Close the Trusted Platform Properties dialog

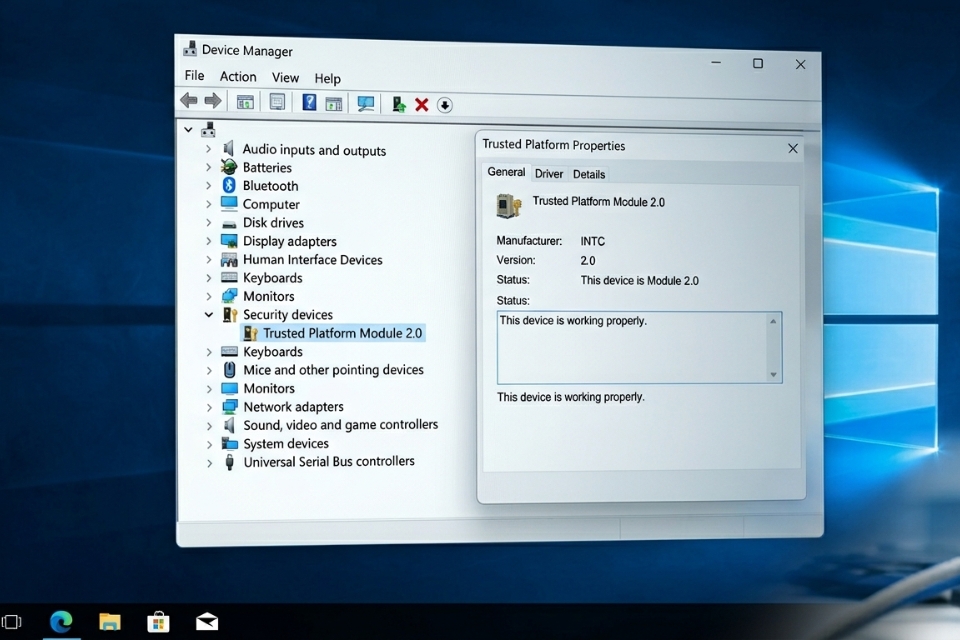coord(793,148)
